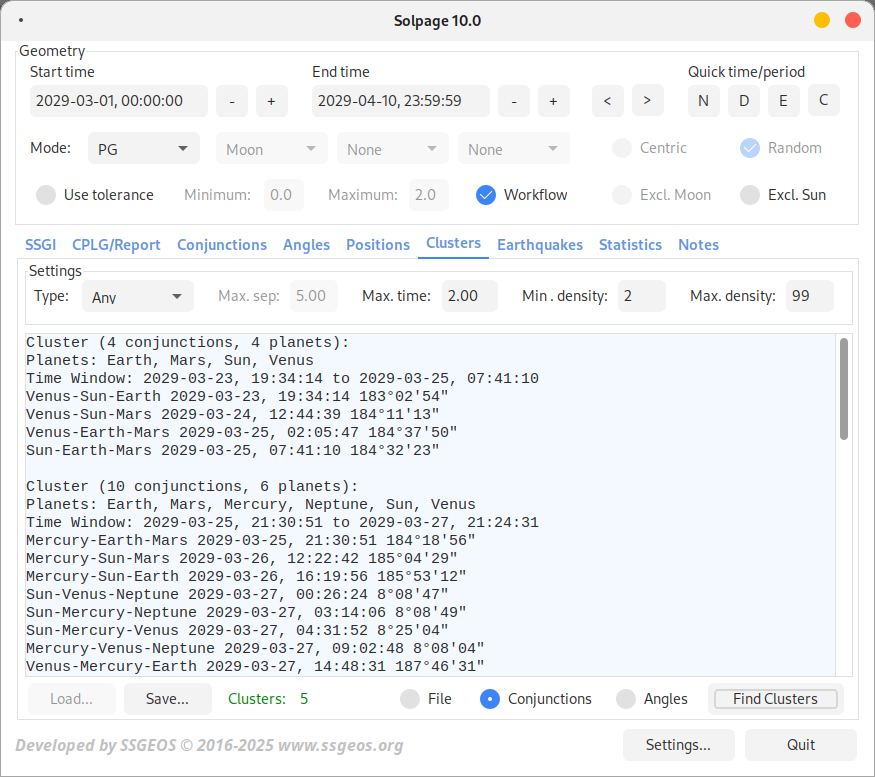Click the Save... button

click(x=167, y=699)
